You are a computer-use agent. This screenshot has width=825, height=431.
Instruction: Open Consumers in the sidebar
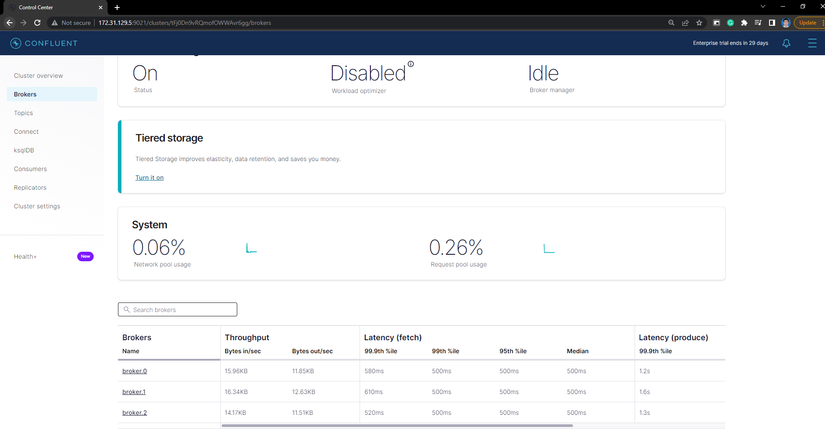30,169
